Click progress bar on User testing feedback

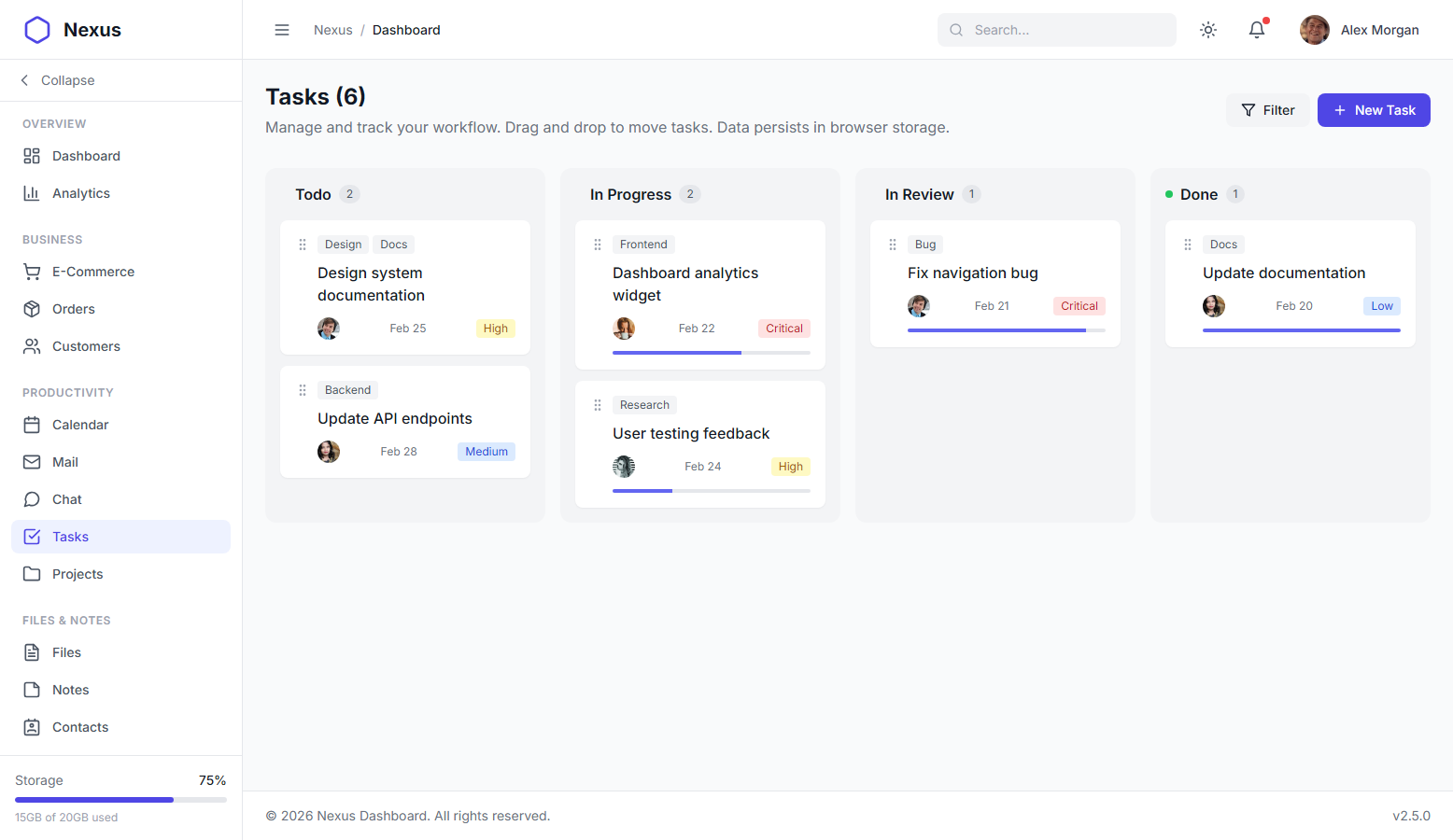tap(712, 491)
